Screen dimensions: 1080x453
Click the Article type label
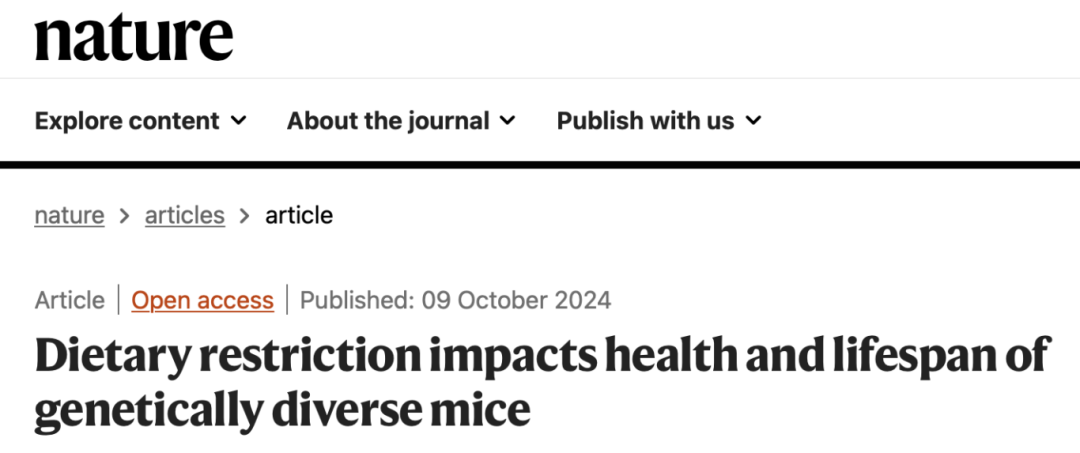(70, 301)
